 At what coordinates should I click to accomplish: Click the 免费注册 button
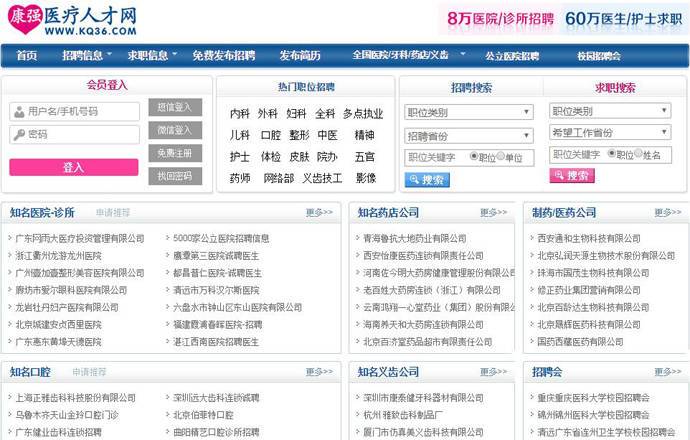tap(175, 153)
